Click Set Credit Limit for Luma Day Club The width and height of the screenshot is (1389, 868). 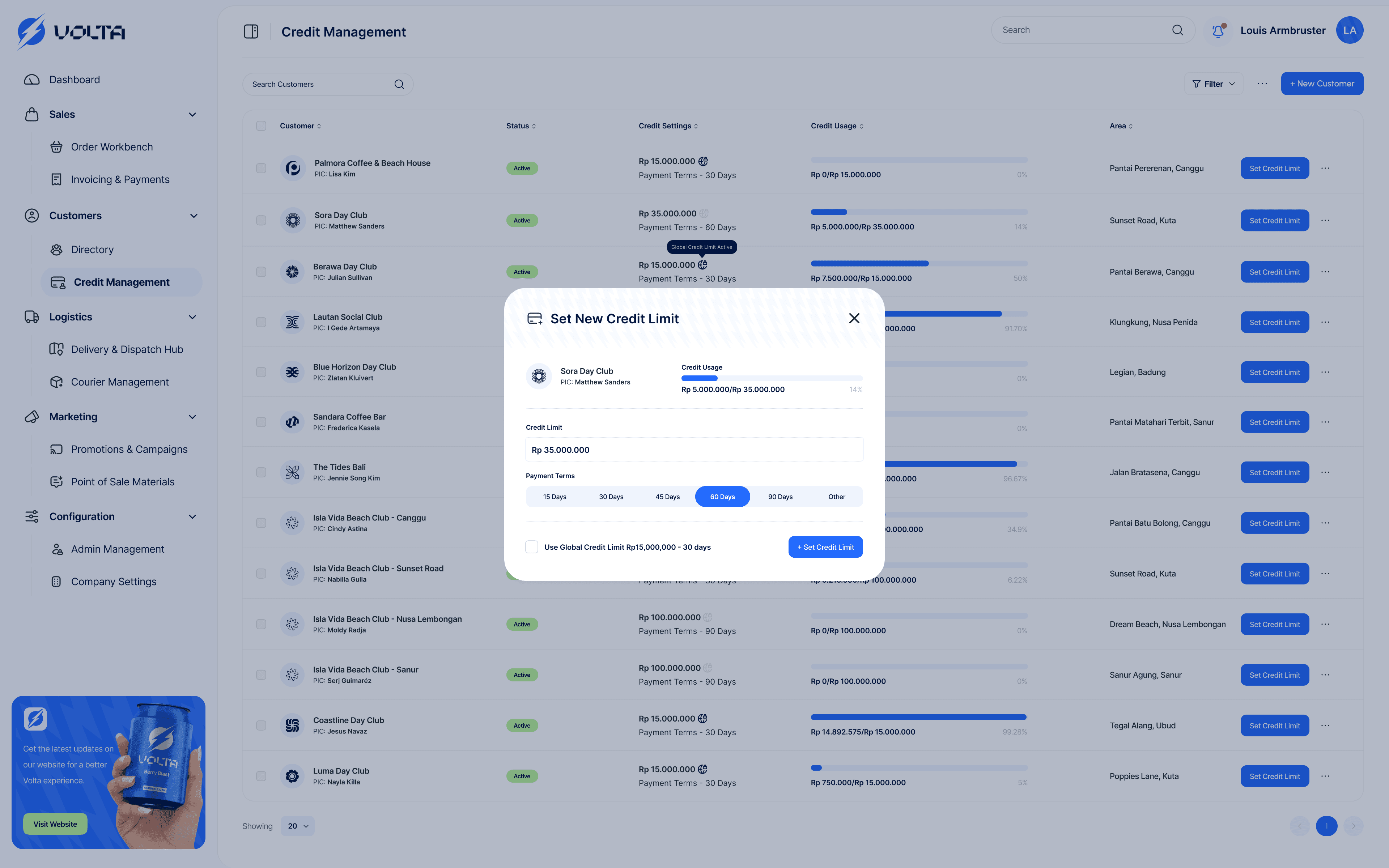[1274, 776]
